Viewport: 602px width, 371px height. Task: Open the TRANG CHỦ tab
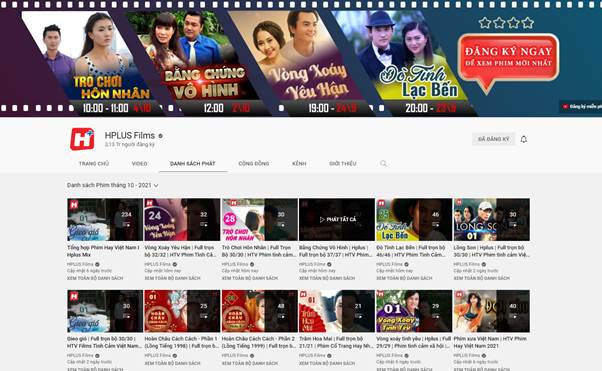tap(94, 164)
